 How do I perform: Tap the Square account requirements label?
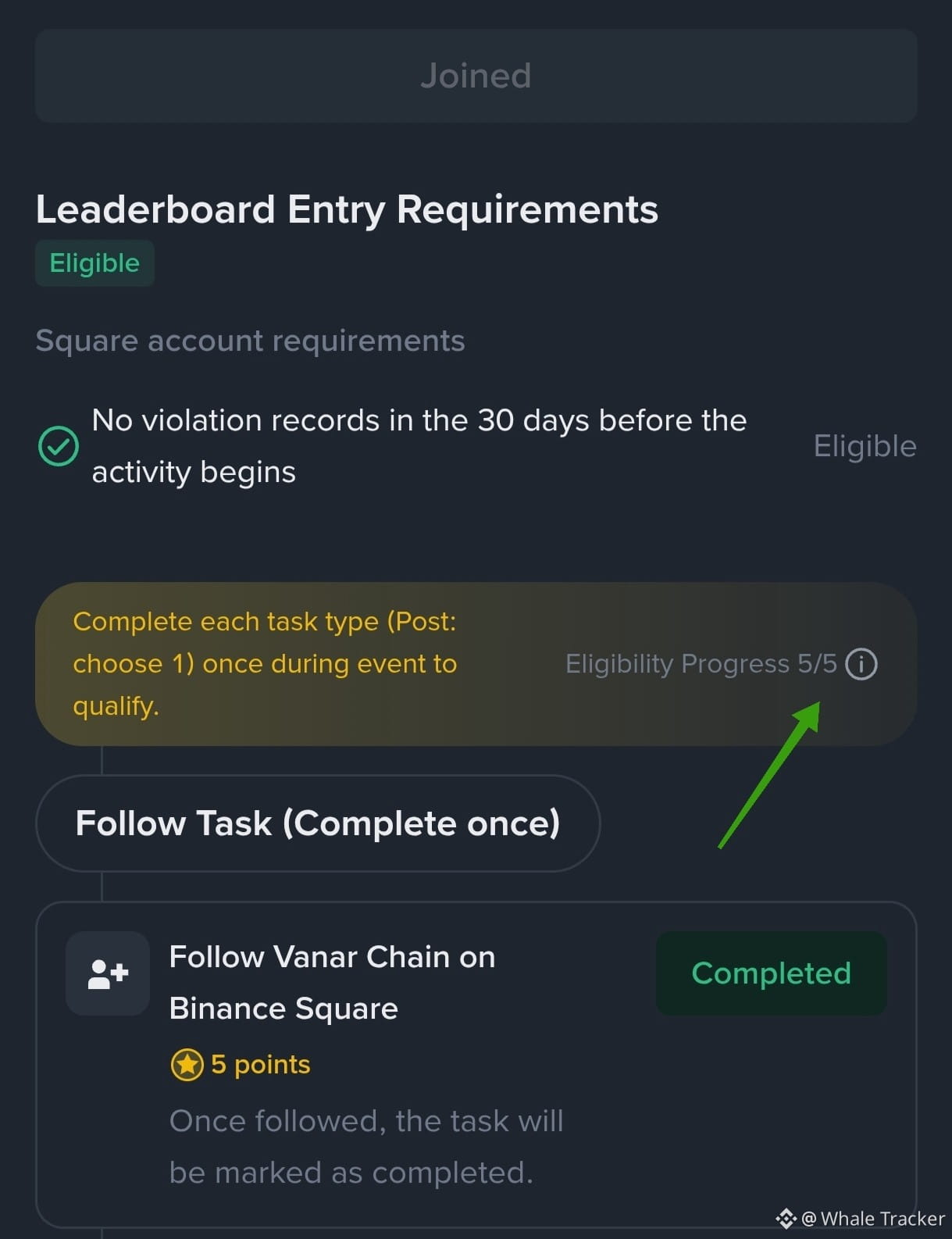tap(250, 341)
